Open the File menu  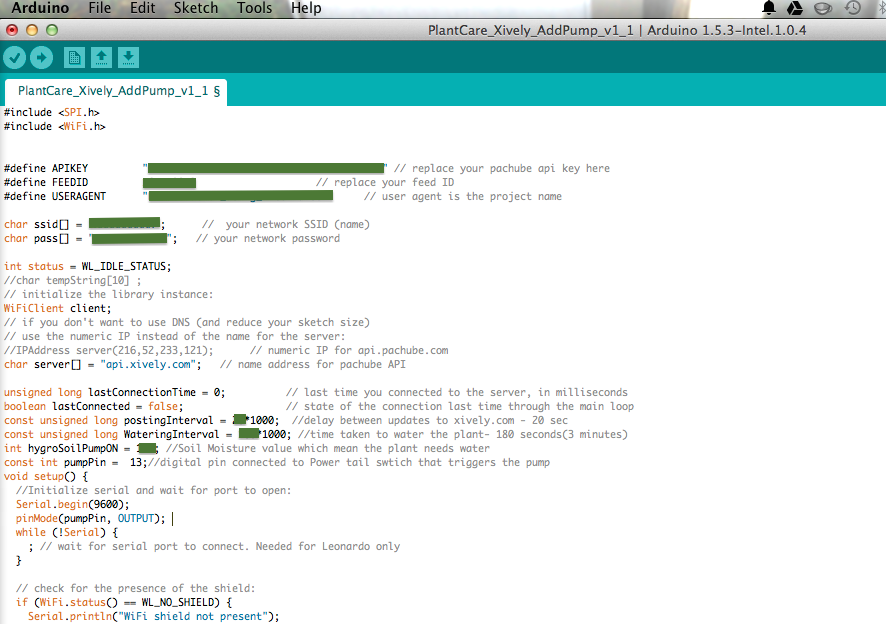[99, 8]
